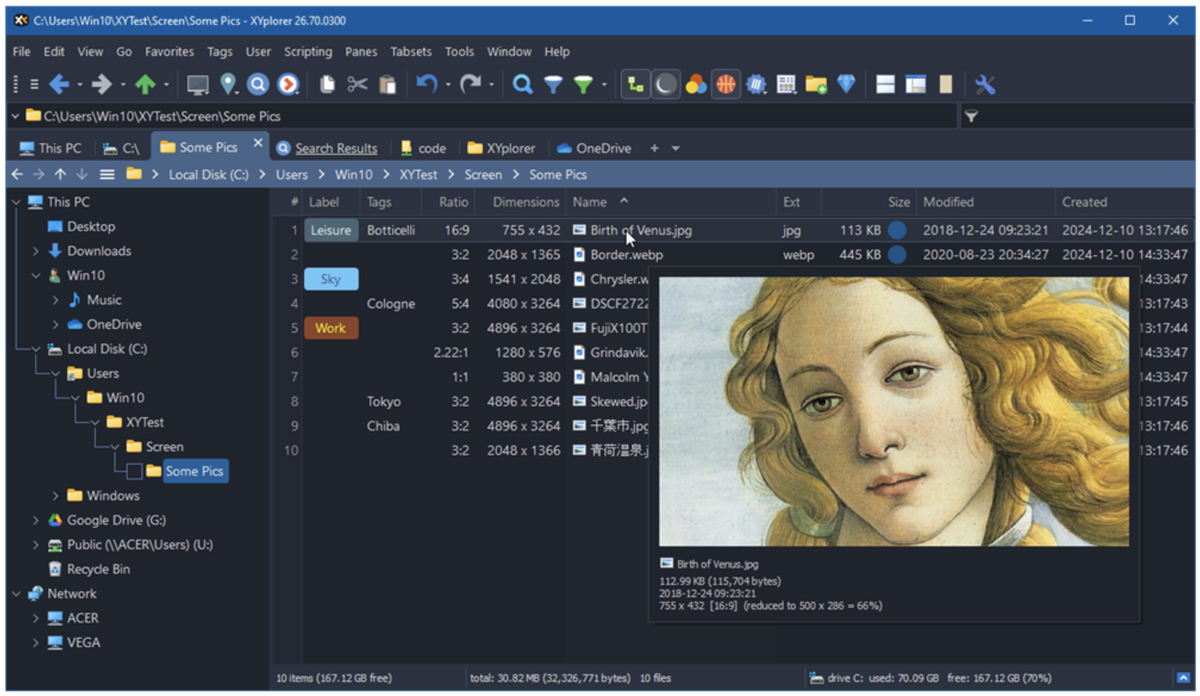Click the Paste clipboard icon
This screenshot has width=1200, height=696.
[x=387, y=85]
